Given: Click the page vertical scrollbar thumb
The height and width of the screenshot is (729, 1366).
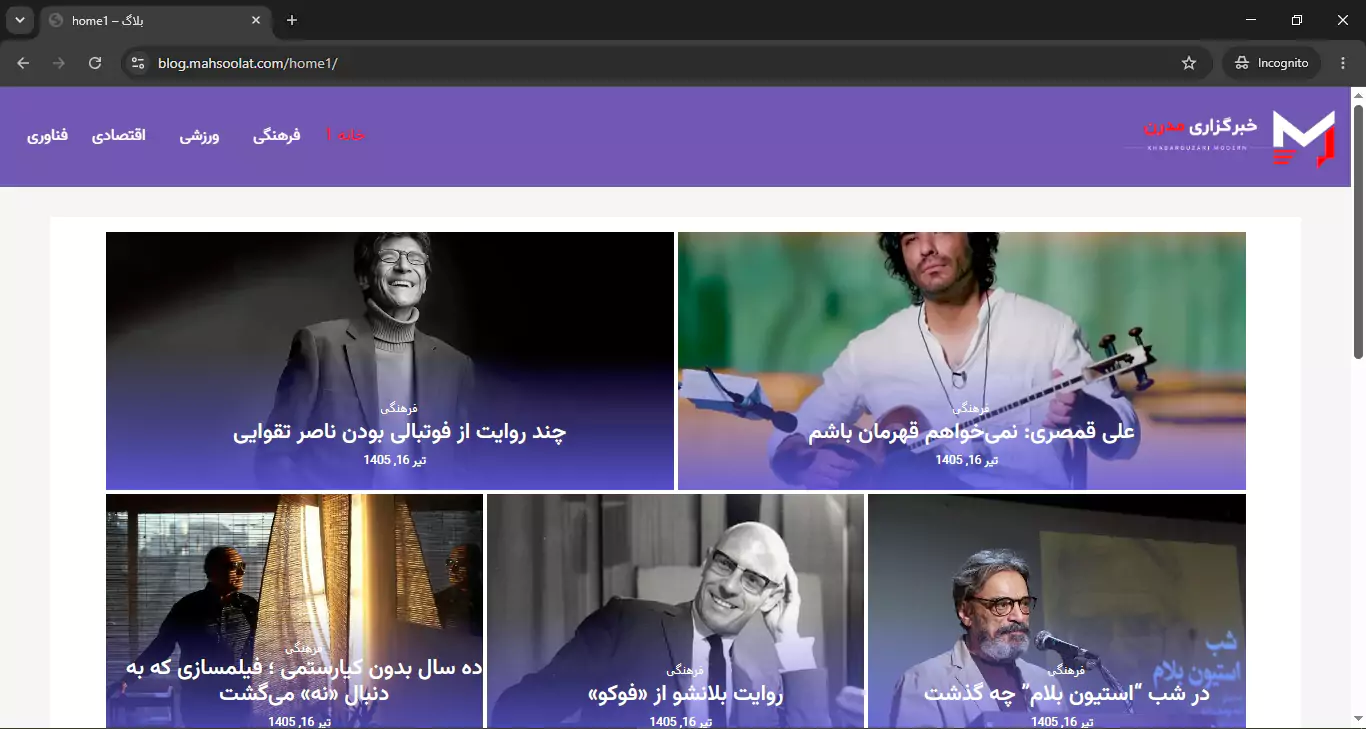Looking at the screenshot, I should point(1358,230).
